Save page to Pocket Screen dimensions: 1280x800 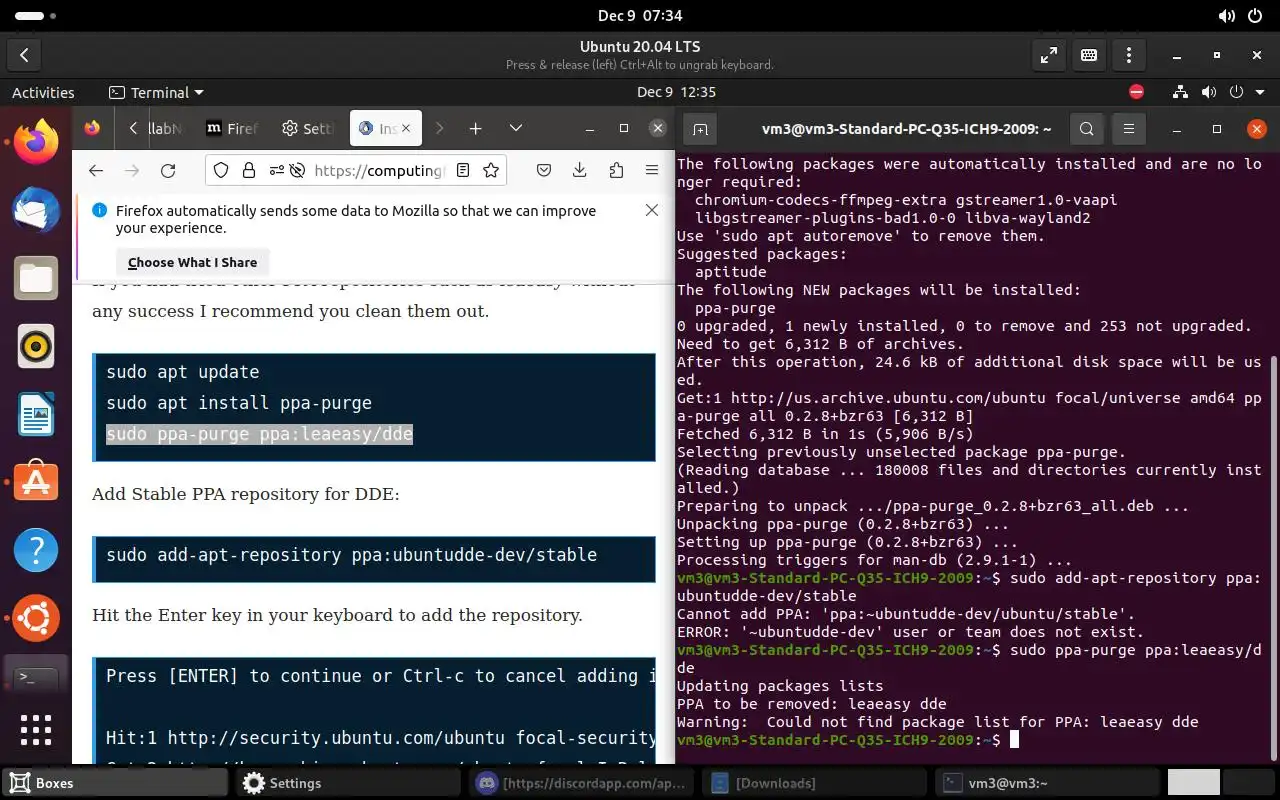[x=544, y=171]
